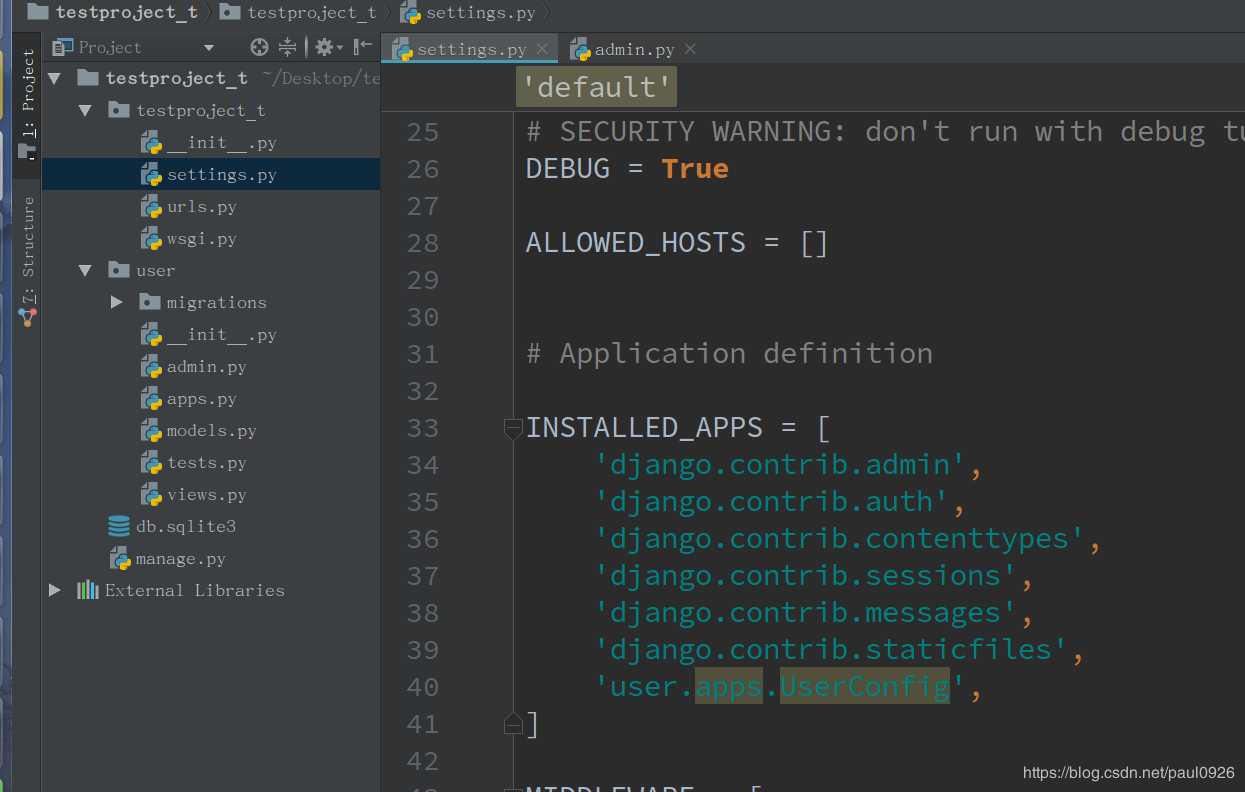Select the user folder row
Image resolution: width=1245 pixels, height=792 pixels.
pos(211,270)
